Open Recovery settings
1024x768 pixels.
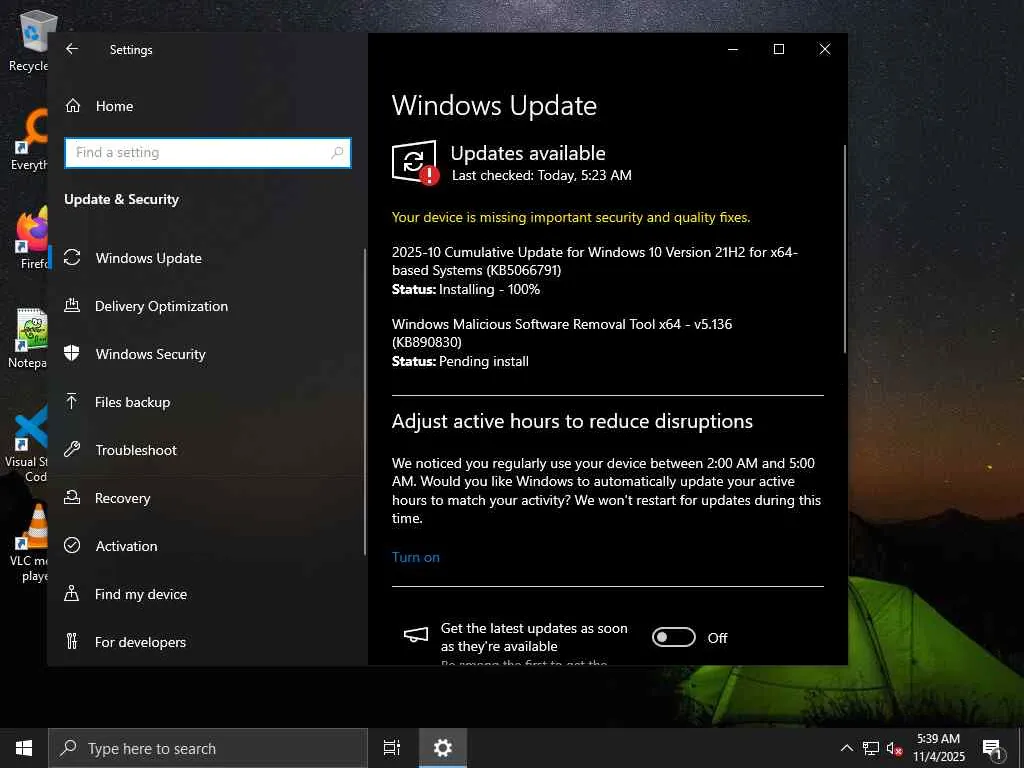[206, 498]
